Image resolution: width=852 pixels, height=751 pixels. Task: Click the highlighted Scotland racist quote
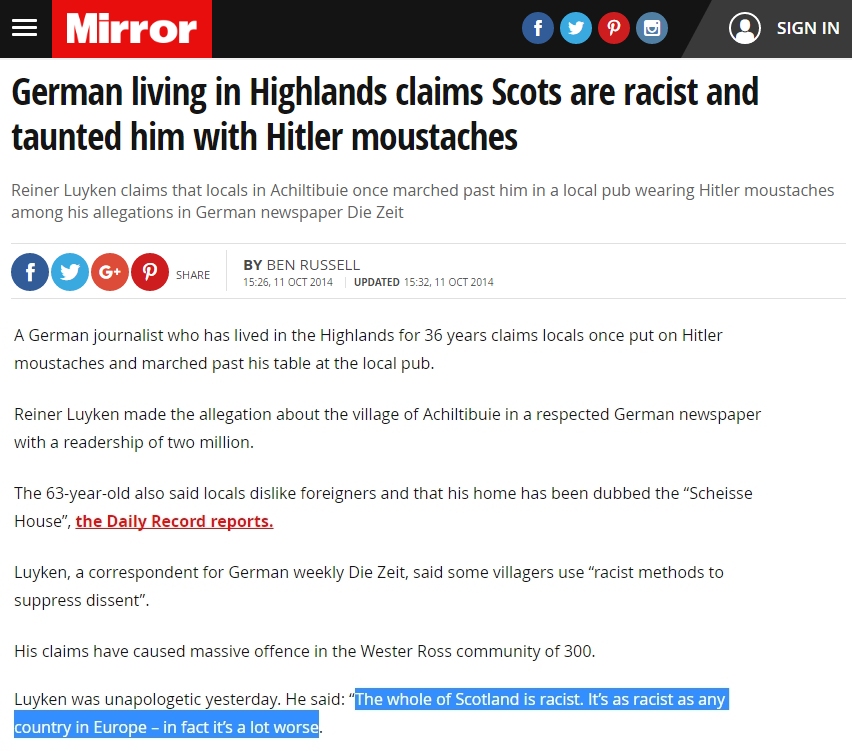click(x=371, y=713)
